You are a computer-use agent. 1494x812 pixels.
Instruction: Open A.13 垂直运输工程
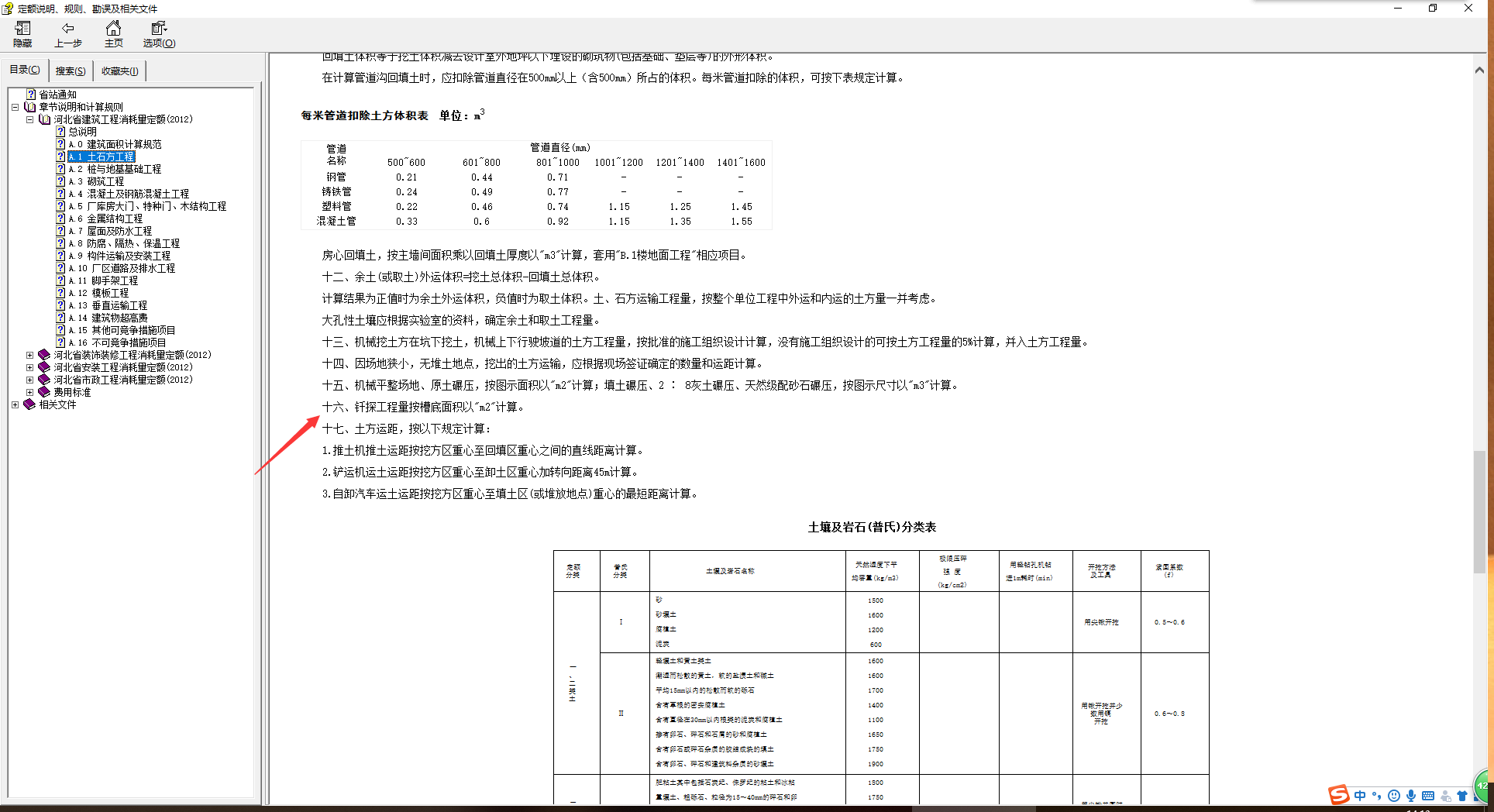coord(108,305)
